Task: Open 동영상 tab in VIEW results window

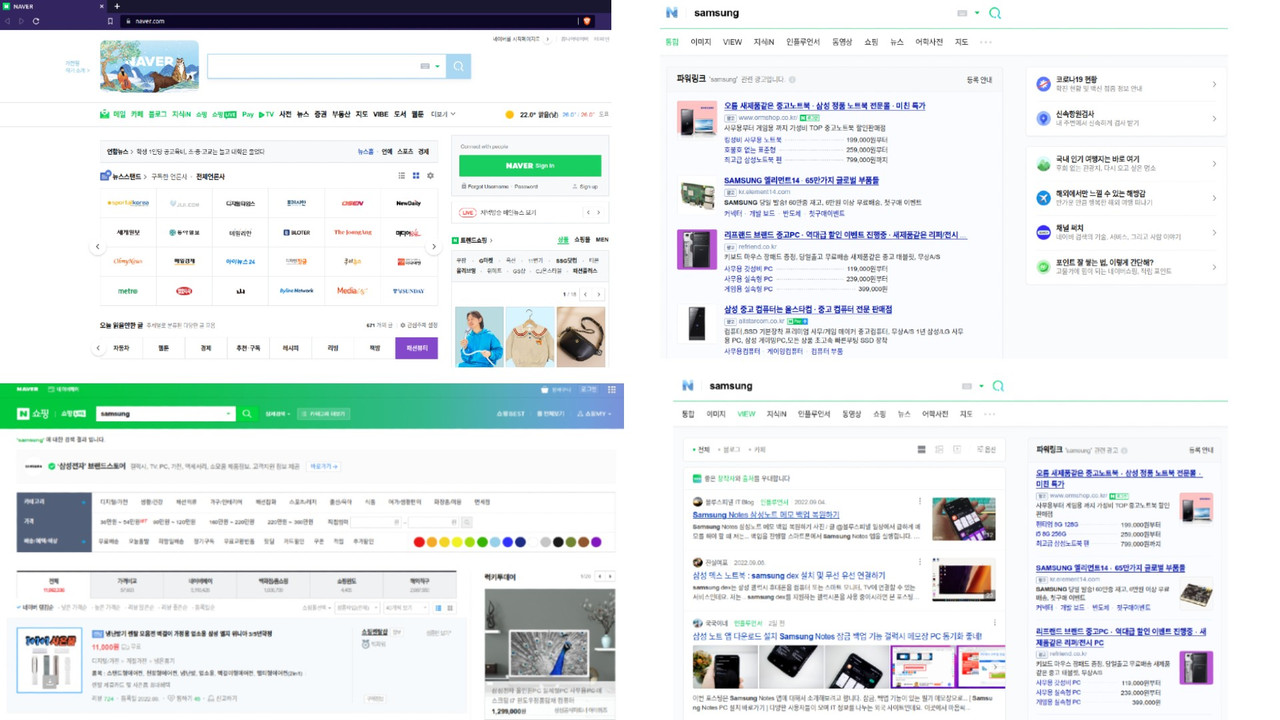Action: [x=851, y=414]
